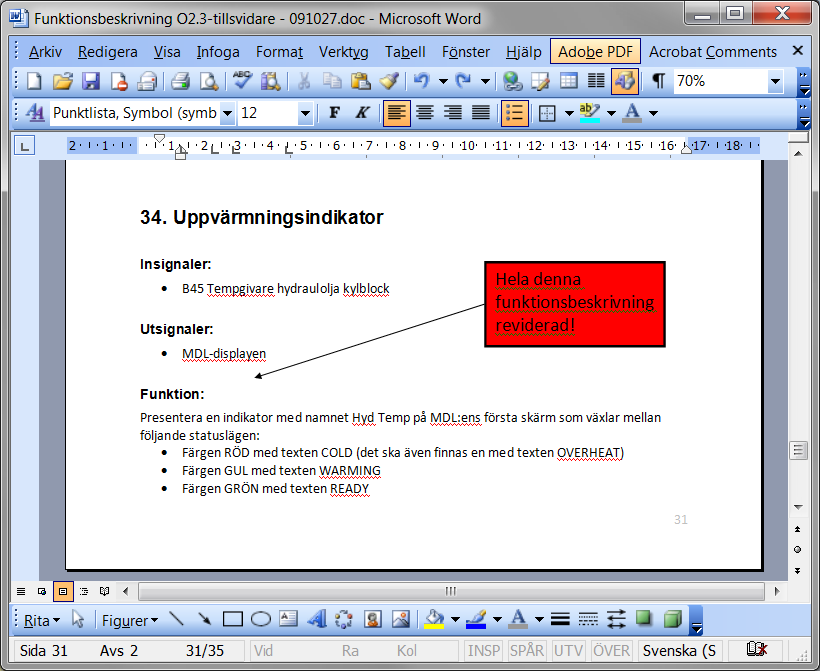Open the Redigera menu
This screenshot has width=820, height=671.
(x=108, y=52)
